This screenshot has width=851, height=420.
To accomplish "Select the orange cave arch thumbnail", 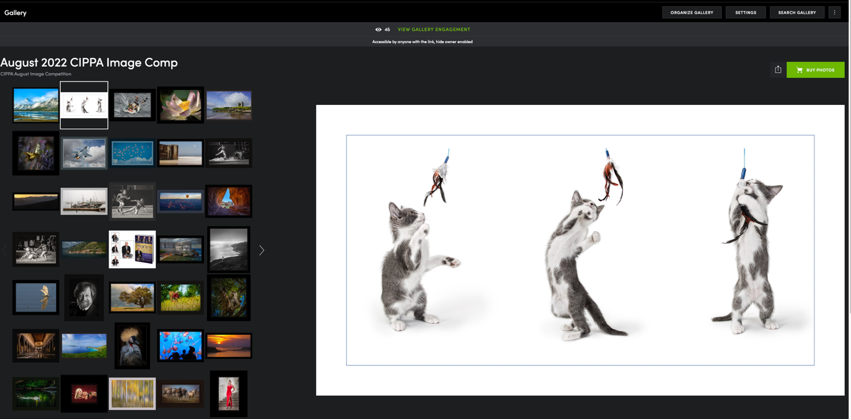I will pyautogui.click(x=228, y=201).
